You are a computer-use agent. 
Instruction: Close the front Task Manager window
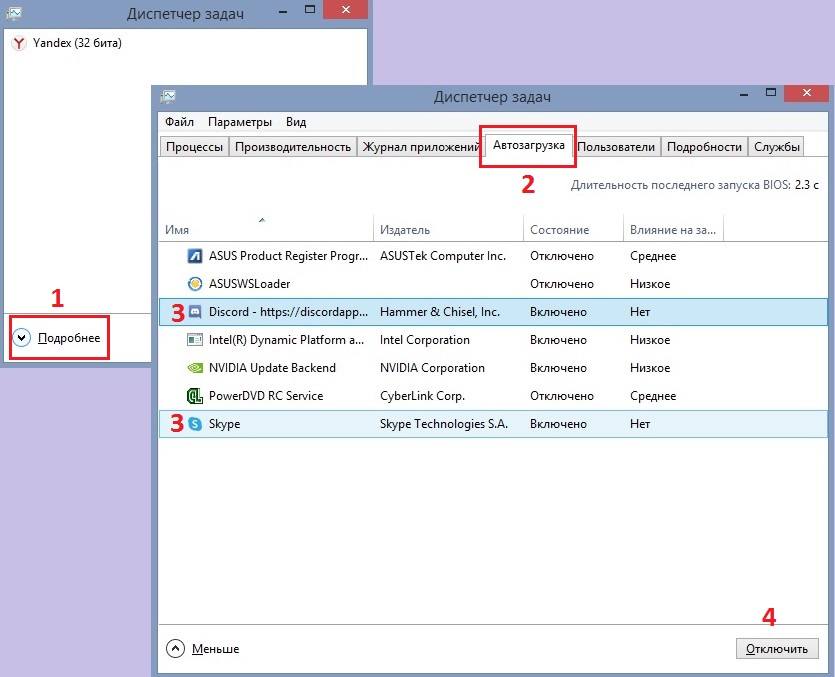coord(807,93)
